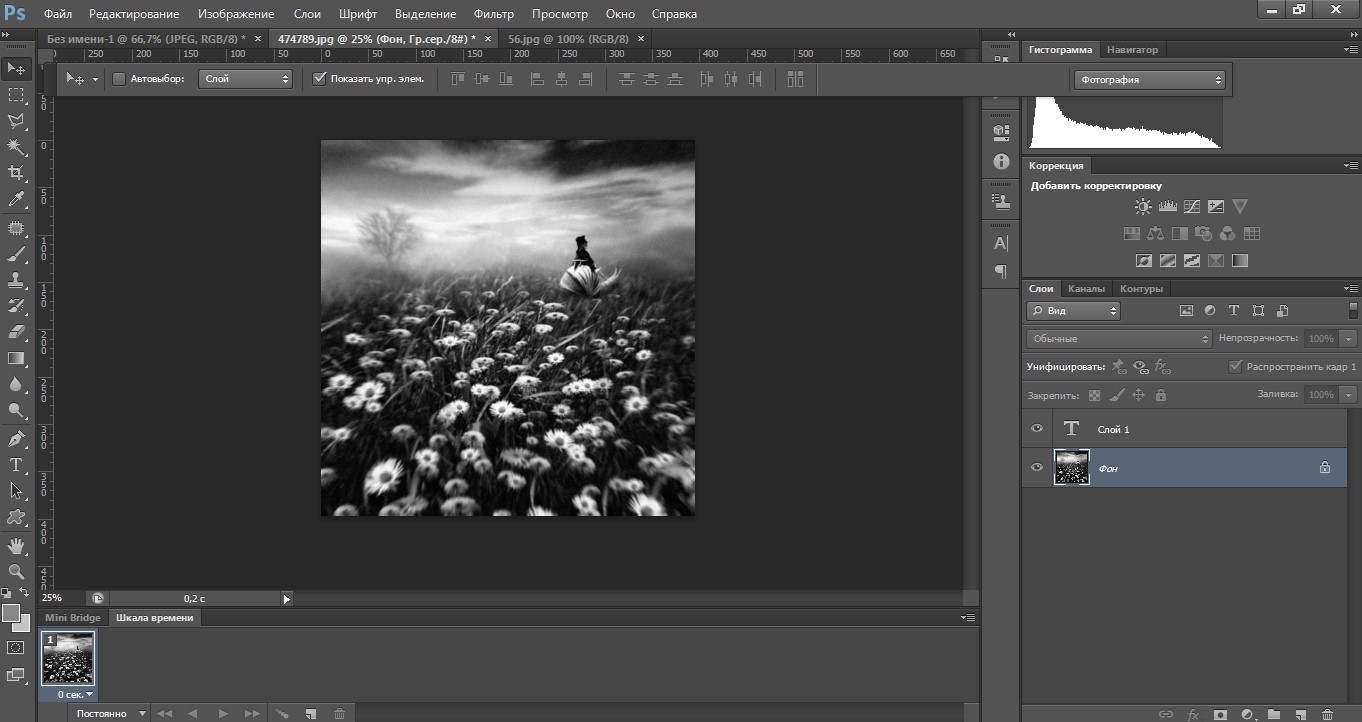Hide the Слой 1 layer
Image resolution: width=1362 pixels, height=722 pixels.
pos(1037,429)
